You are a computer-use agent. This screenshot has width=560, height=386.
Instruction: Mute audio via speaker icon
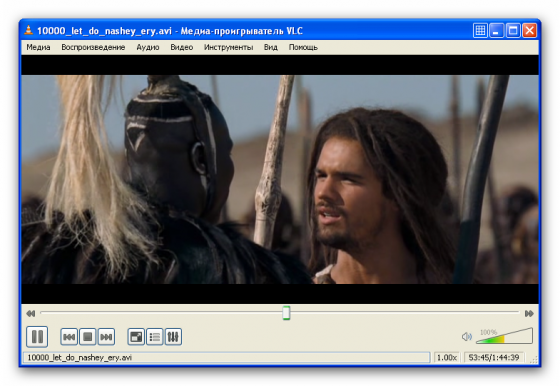(x=467, y=337)
